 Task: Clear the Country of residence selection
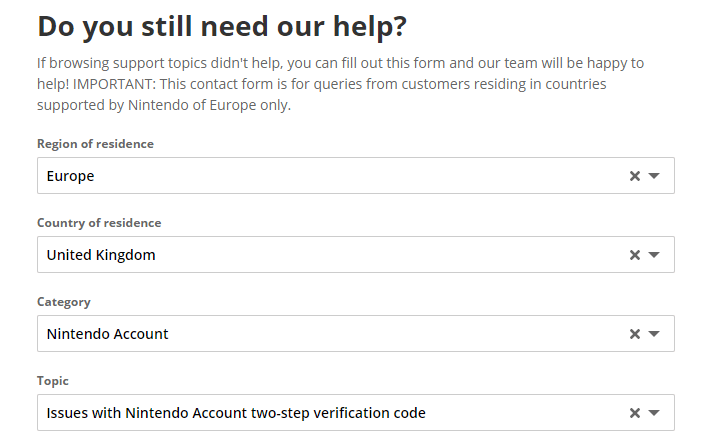click(x=634, y=255)
